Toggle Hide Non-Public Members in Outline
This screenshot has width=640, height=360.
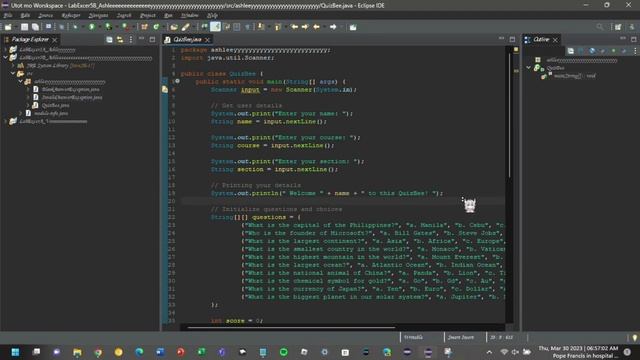pos(613,51)
